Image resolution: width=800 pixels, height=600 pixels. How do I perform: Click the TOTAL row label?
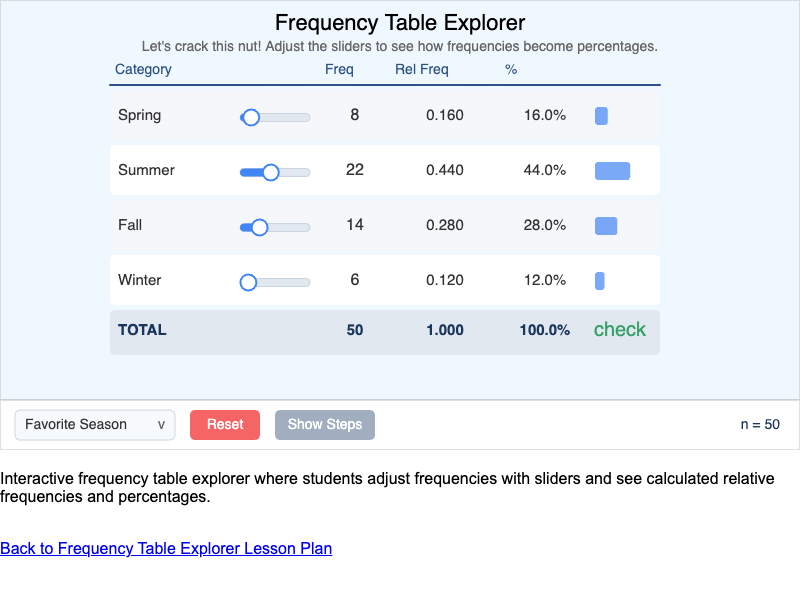[x=142, y=329]
